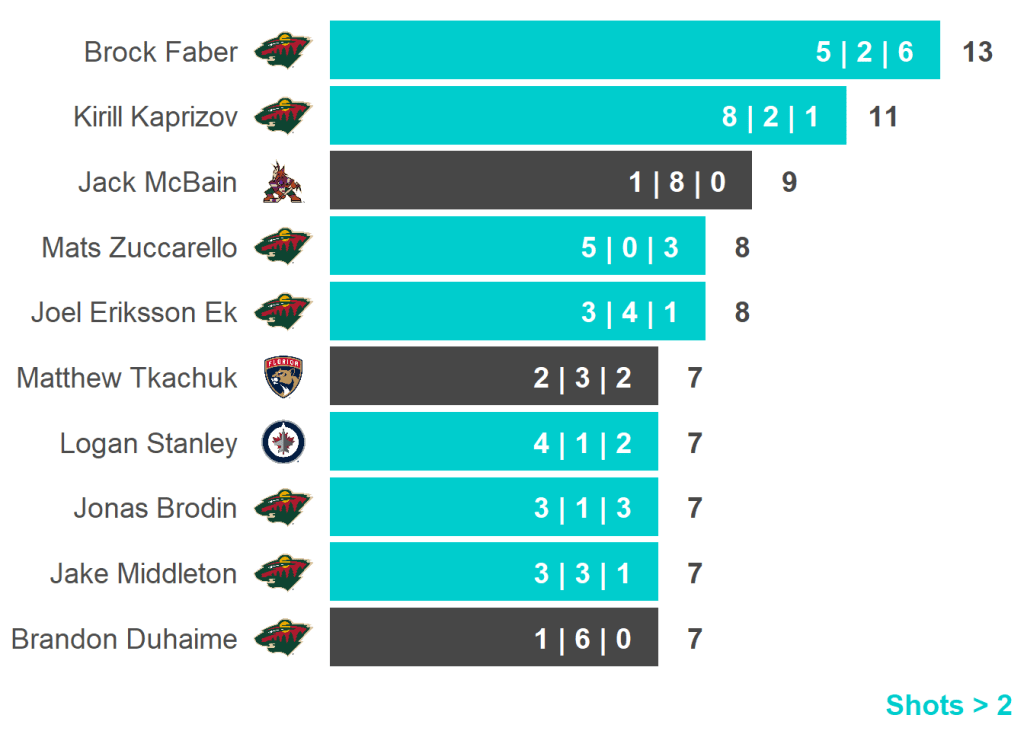
Task: Select the Brock Faber teal bar
Action: click(x=634, y=50)
